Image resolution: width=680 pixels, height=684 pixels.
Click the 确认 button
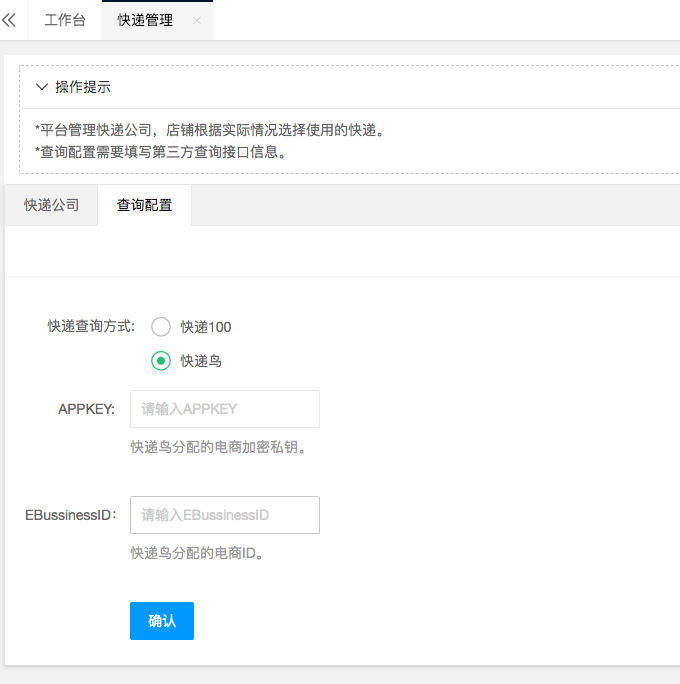162,621
